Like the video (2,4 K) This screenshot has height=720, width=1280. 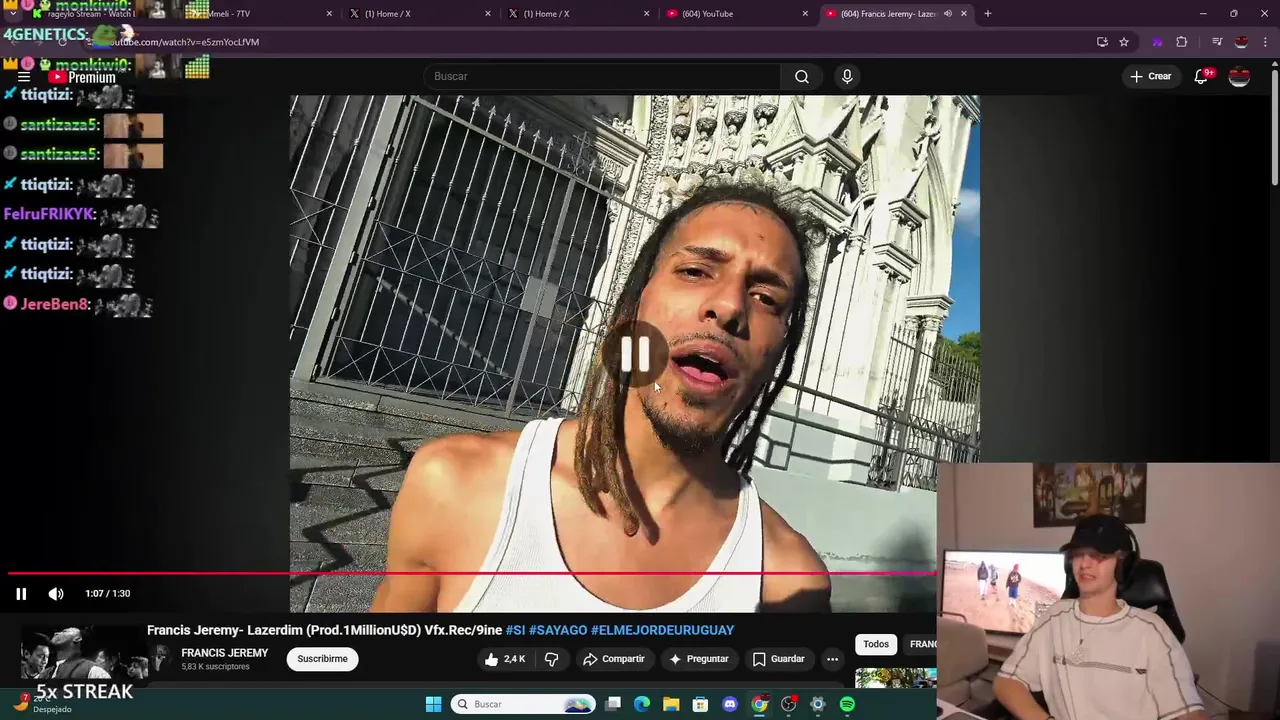506,659
